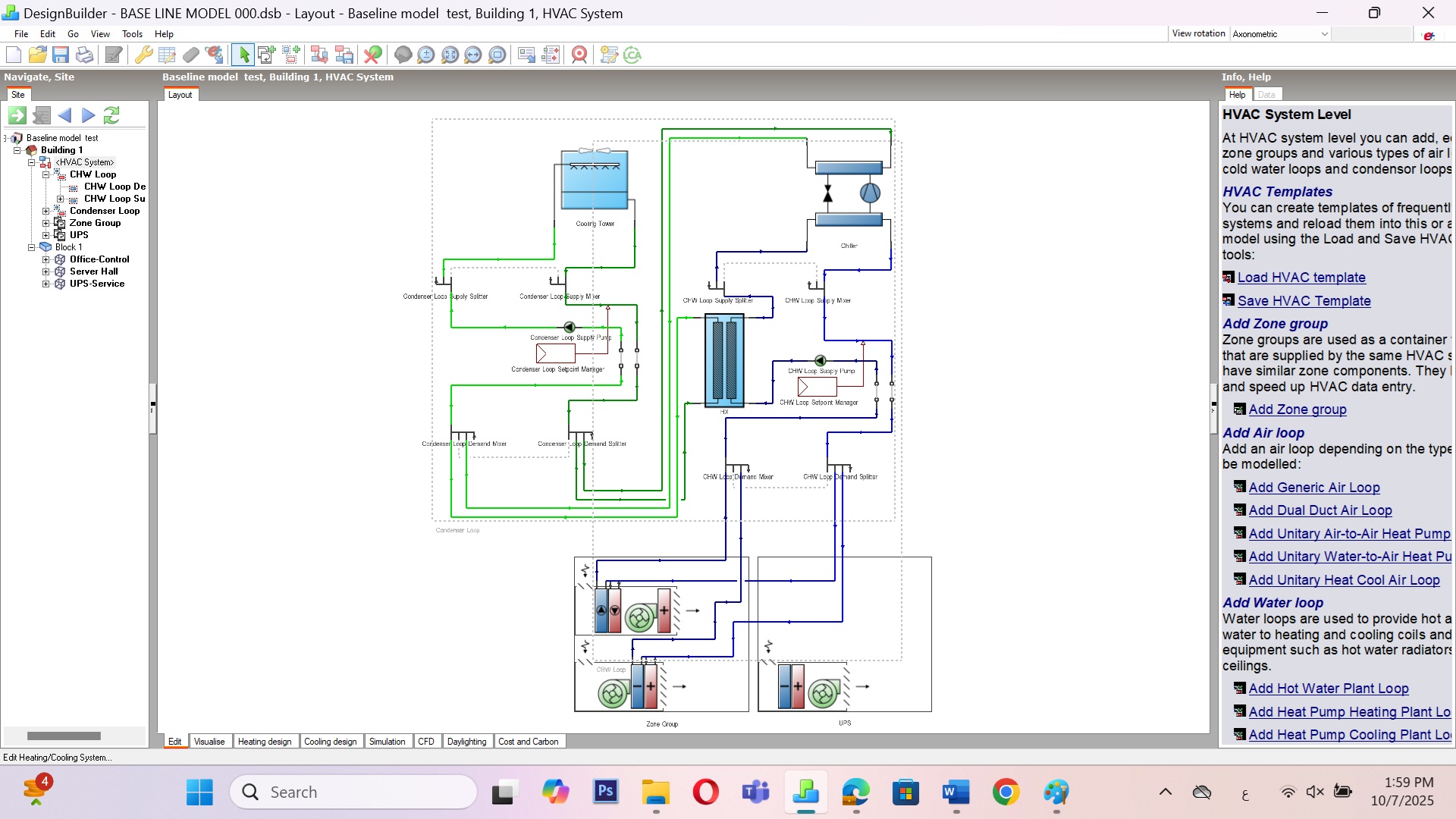The height and width of the screenshot is (819, 1456).
Task: Click the wrench model options icon
Action: (143, 55)
